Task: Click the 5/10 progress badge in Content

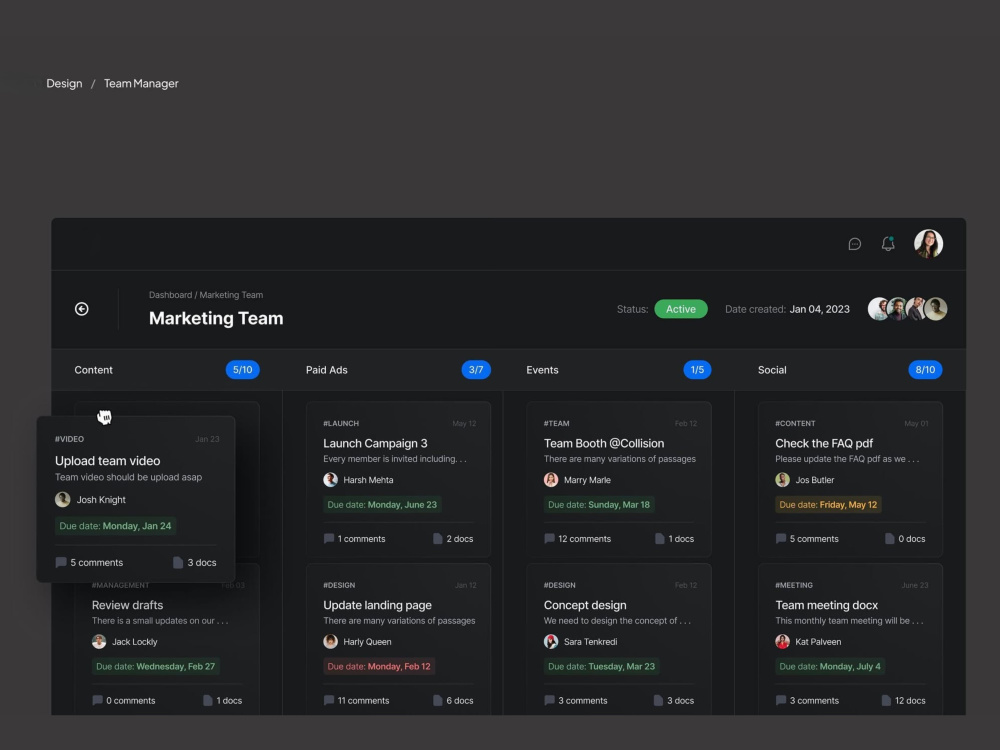Action: coord(242,370)
